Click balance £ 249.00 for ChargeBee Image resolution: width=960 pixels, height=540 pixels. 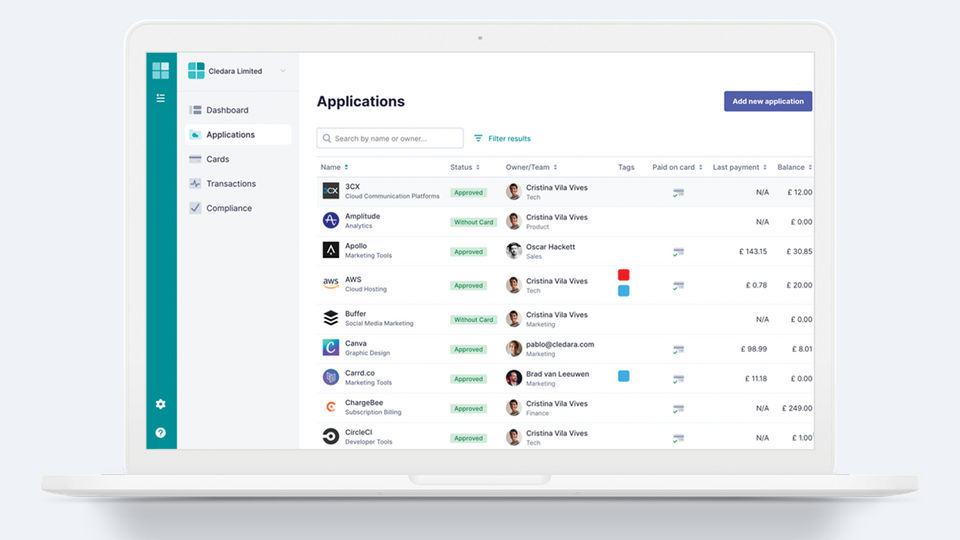click(797, 408)
